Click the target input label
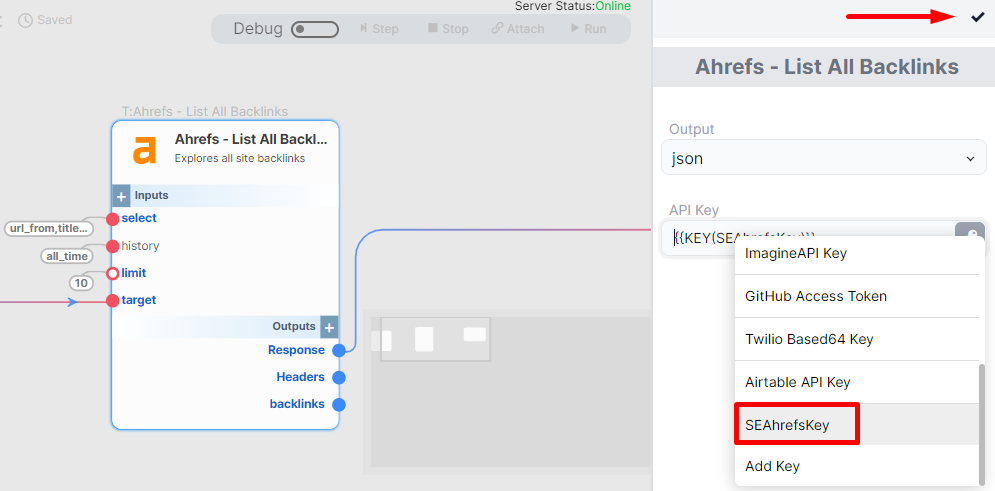The width and height of the screenshot is (995, 491). 139,300
